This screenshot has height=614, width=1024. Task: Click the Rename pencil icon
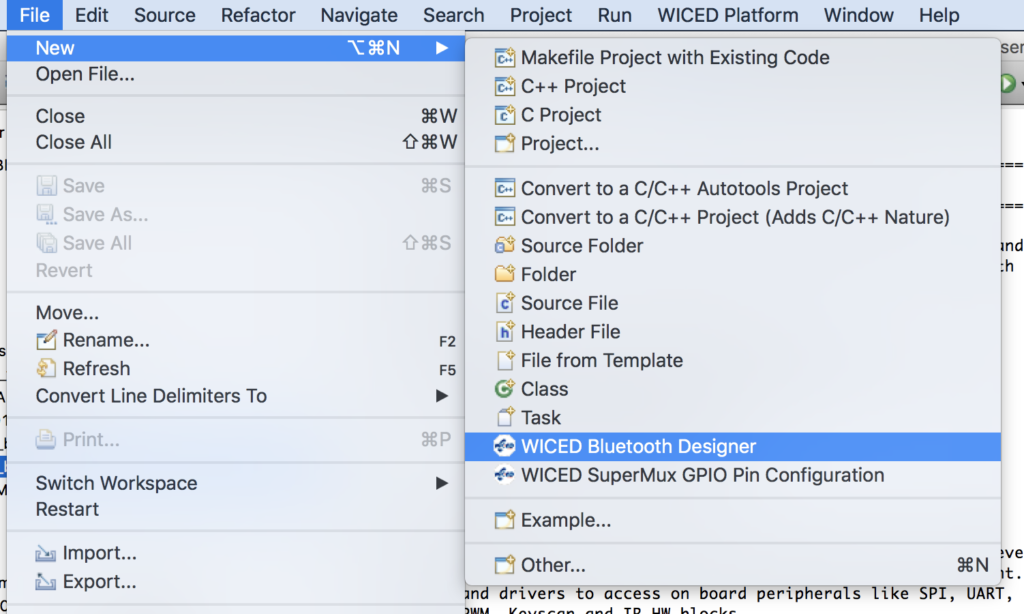tap(46, 340)
